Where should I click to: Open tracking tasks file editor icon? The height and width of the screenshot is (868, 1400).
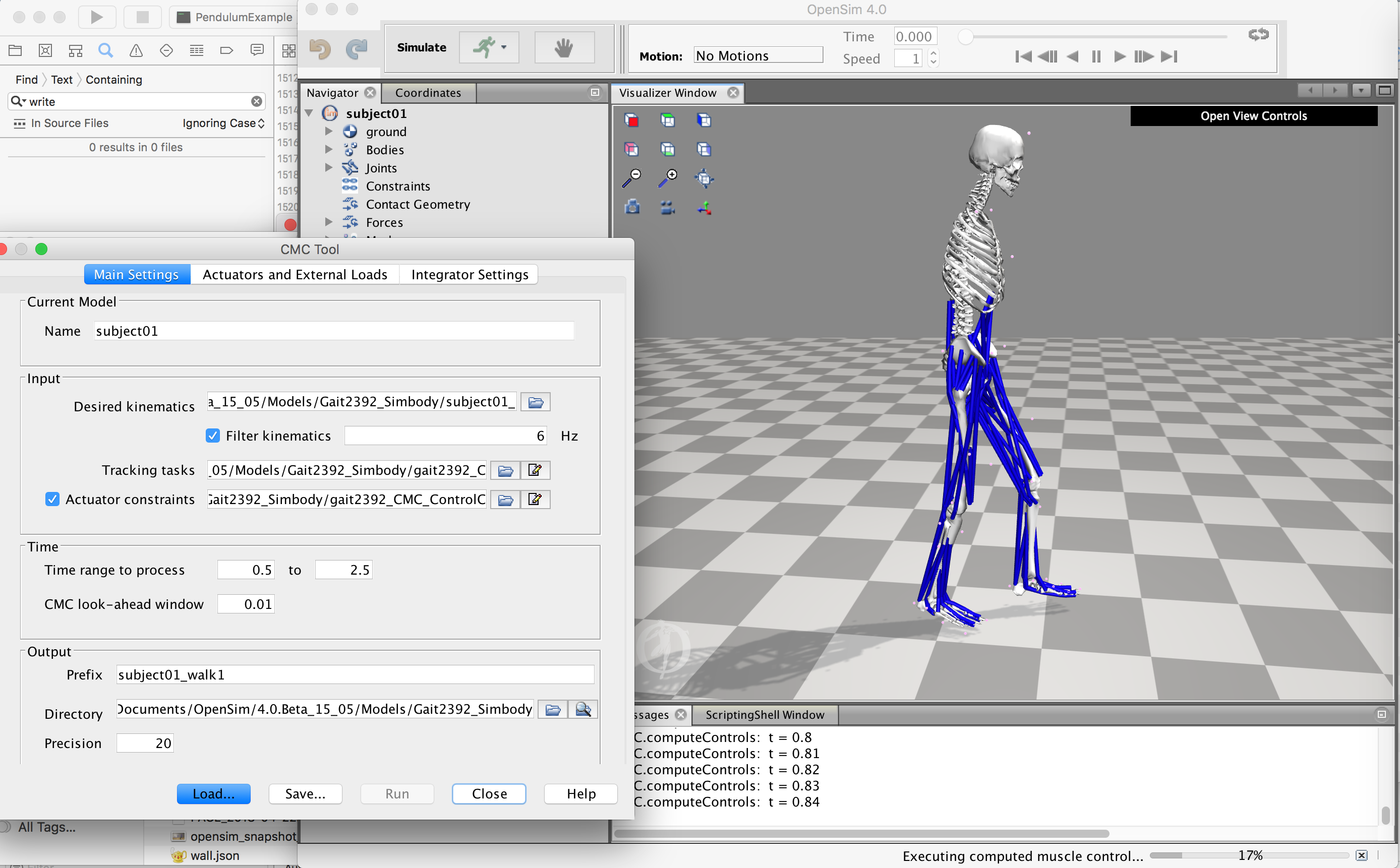(x=535, y=470)
